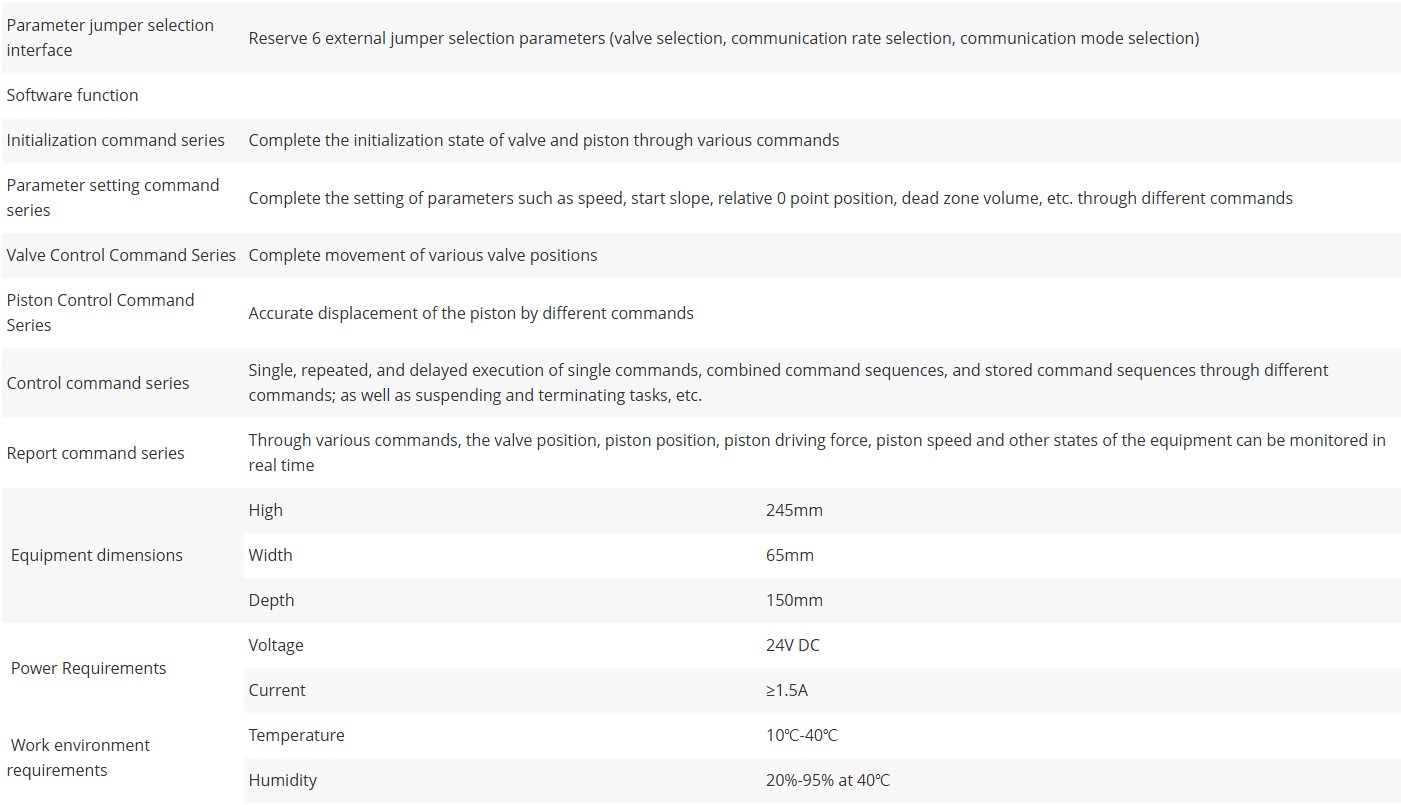Select the 10℃-40℃ temperature value
Viewport: 1401px width, 805px height.
(x=802, y=735)
